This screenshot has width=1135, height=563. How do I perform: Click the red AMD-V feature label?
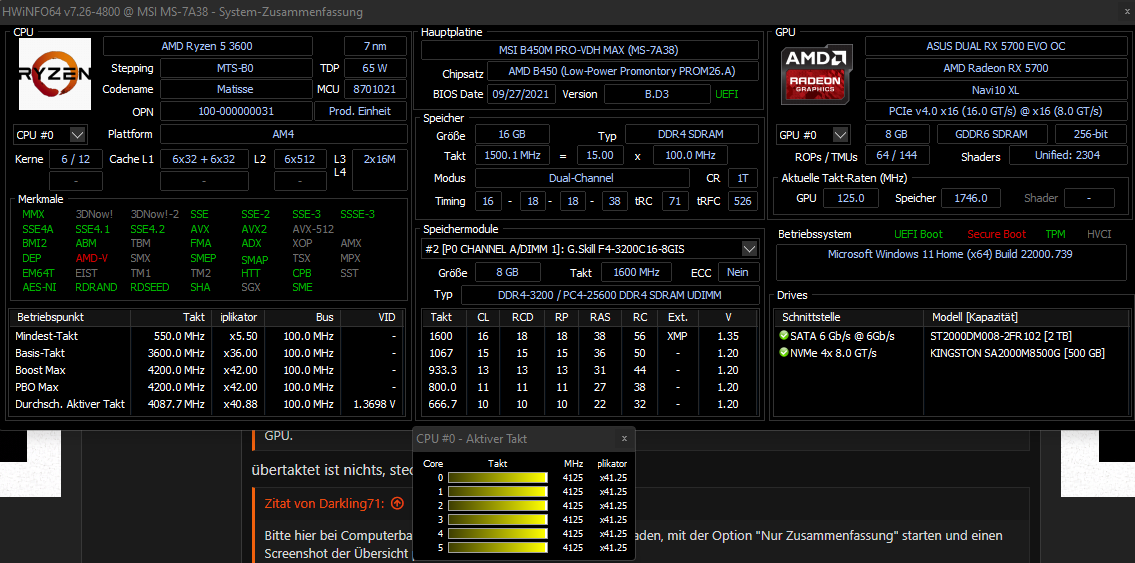(x=90, y=258)
